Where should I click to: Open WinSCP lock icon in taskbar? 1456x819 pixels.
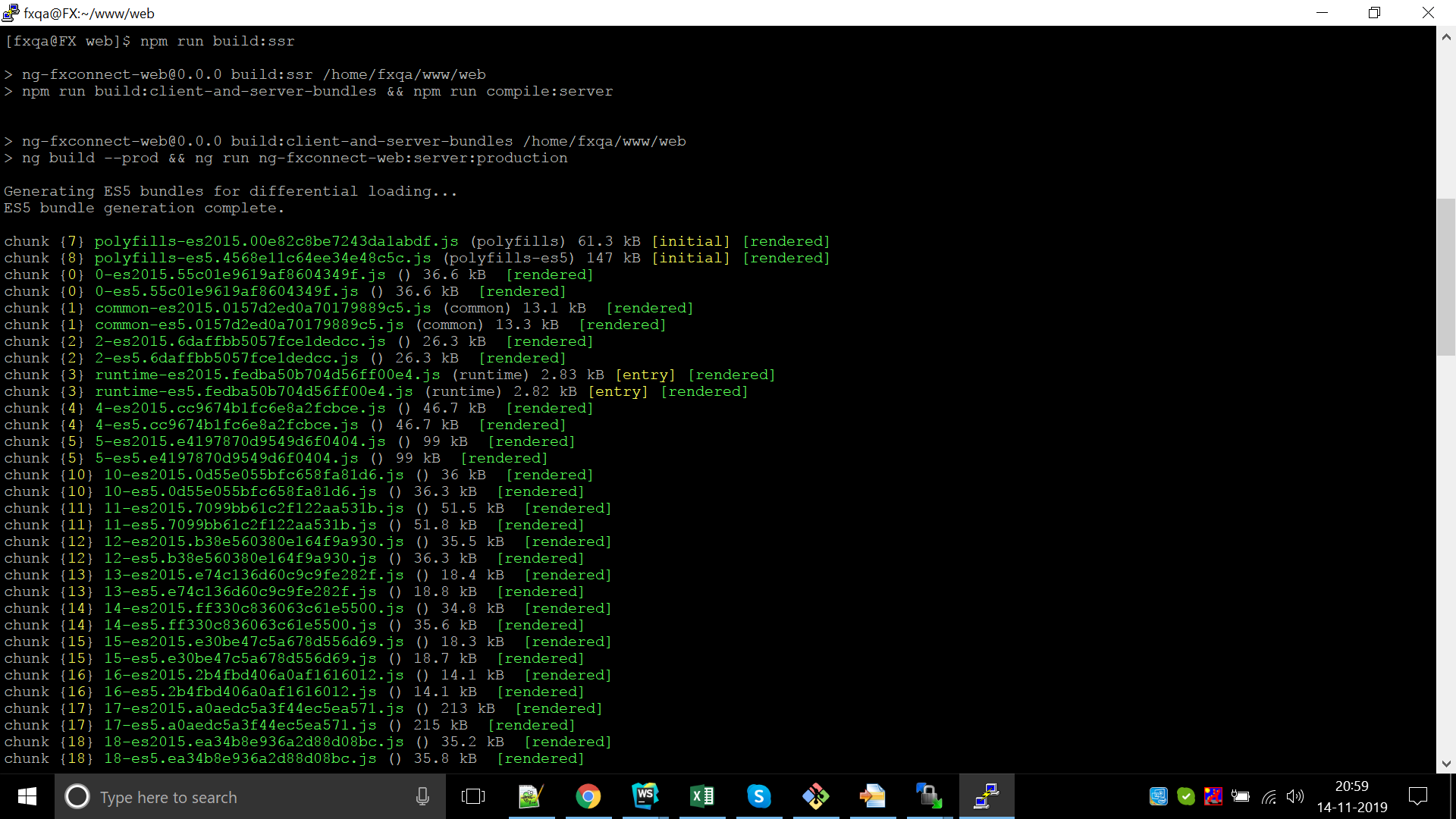pos(928,796)
